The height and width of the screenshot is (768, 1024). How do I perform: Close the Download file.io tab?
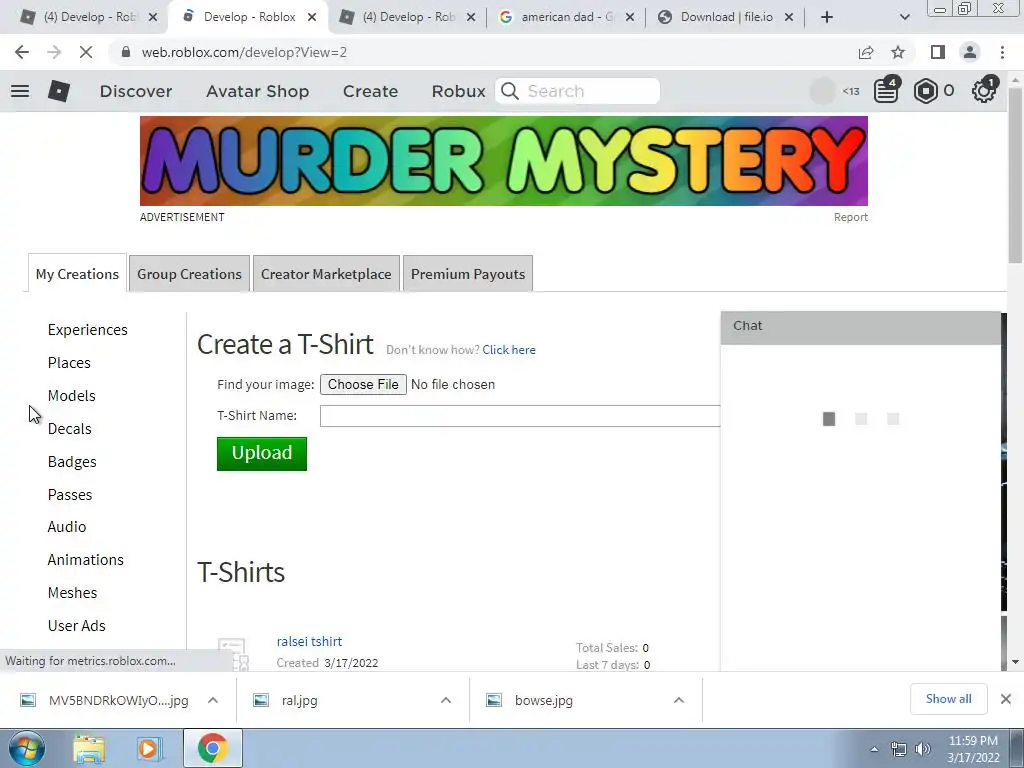[789, 18]
